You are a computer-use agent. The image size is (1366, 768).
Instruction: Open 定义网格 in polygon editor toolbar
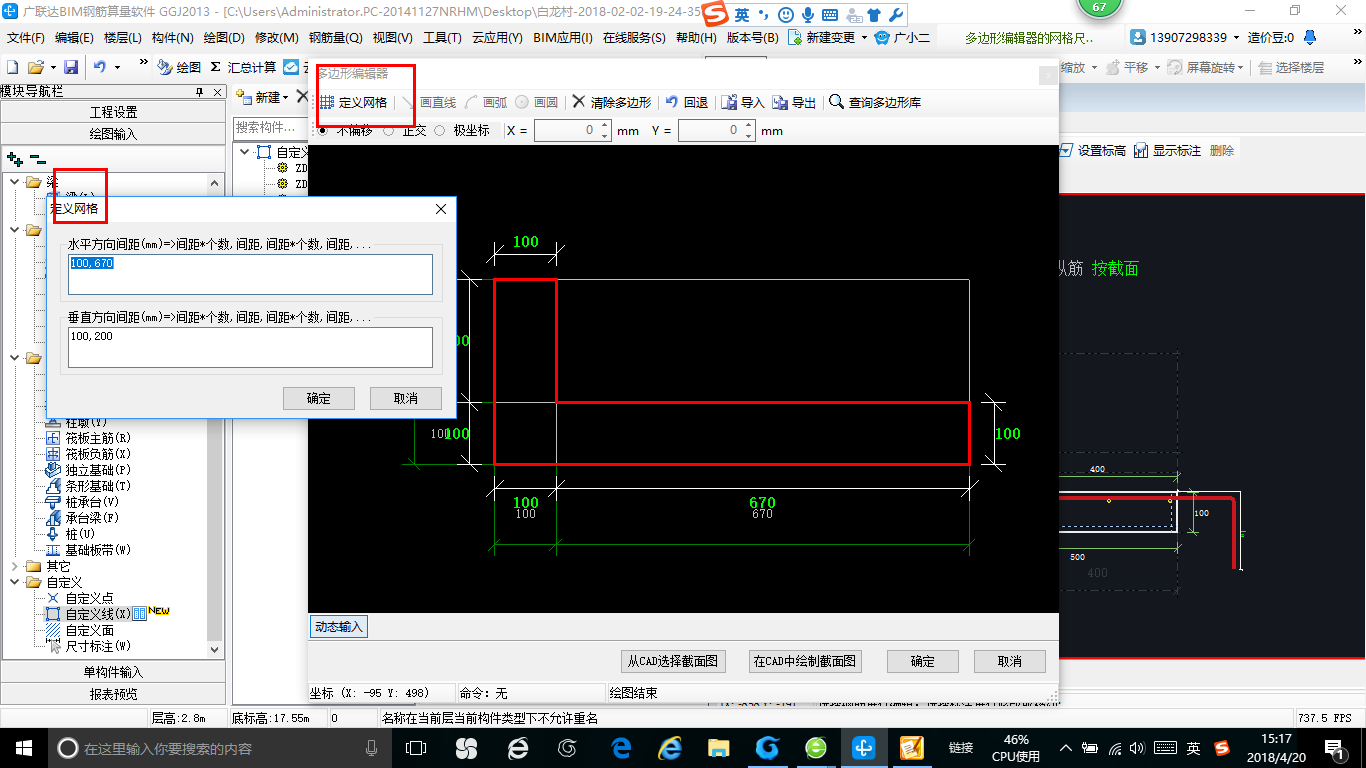[353, 102]
